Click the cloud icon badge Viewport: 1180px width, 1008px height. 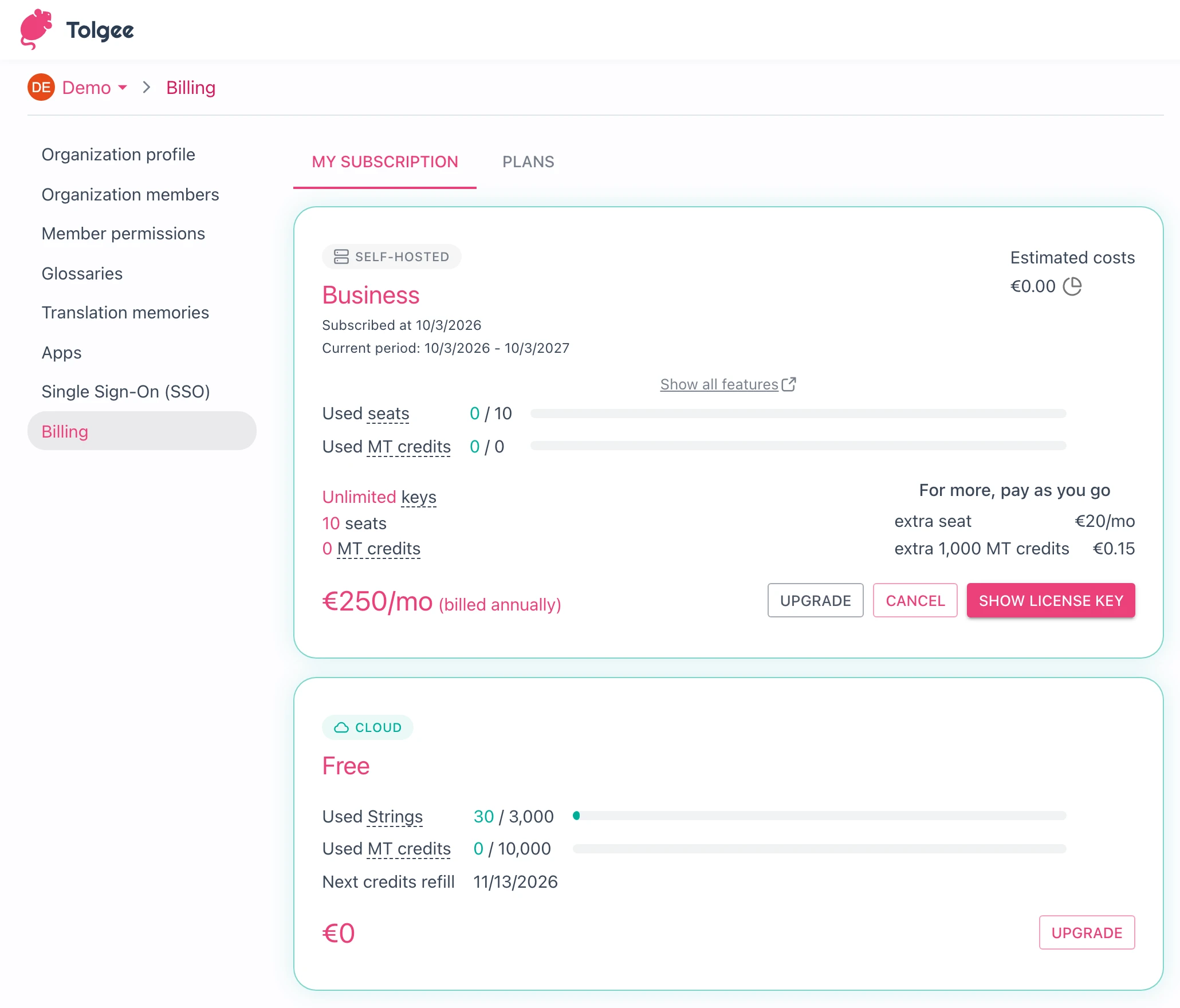point(341,727)
